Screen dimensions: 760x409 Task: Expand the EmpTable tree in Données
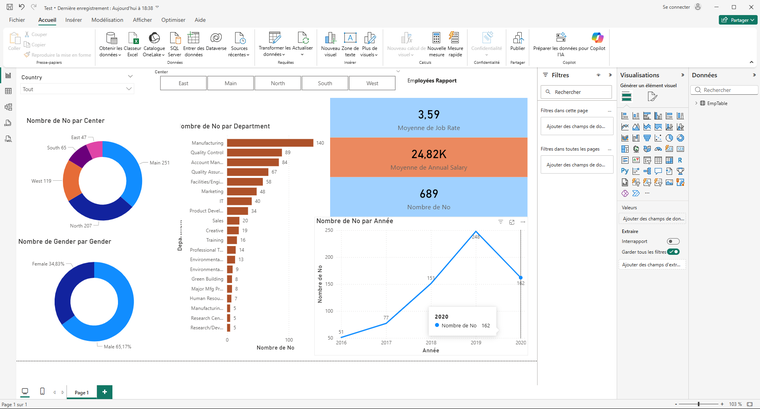698,103
